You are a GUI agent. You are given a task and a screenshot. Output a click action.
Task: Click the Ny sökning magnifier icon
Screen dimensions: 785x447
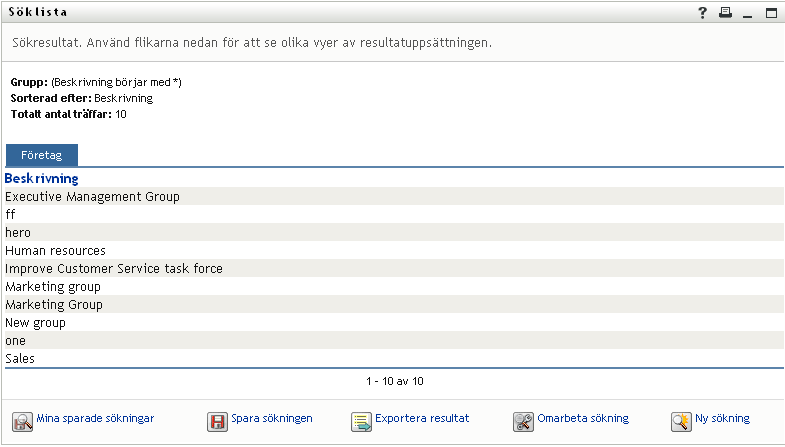[x=681, y=421]
